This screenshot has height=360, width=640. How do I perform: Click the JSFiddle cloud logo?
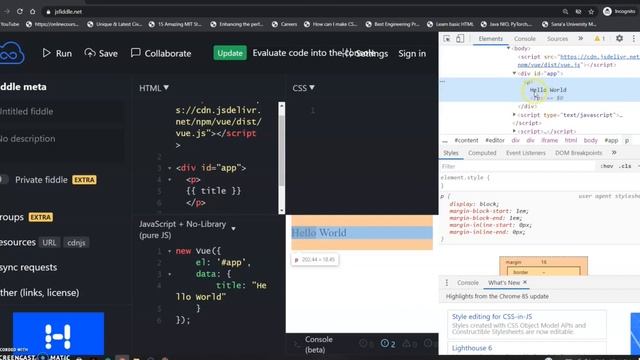point(12,53)
